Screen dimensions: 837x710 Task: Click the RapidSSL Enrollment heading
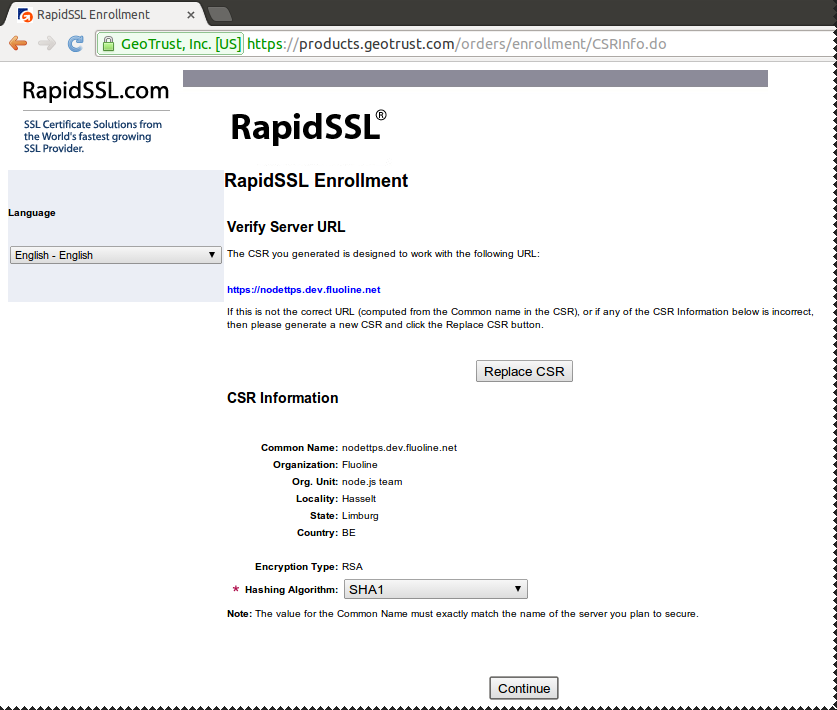tap(316, 180)
